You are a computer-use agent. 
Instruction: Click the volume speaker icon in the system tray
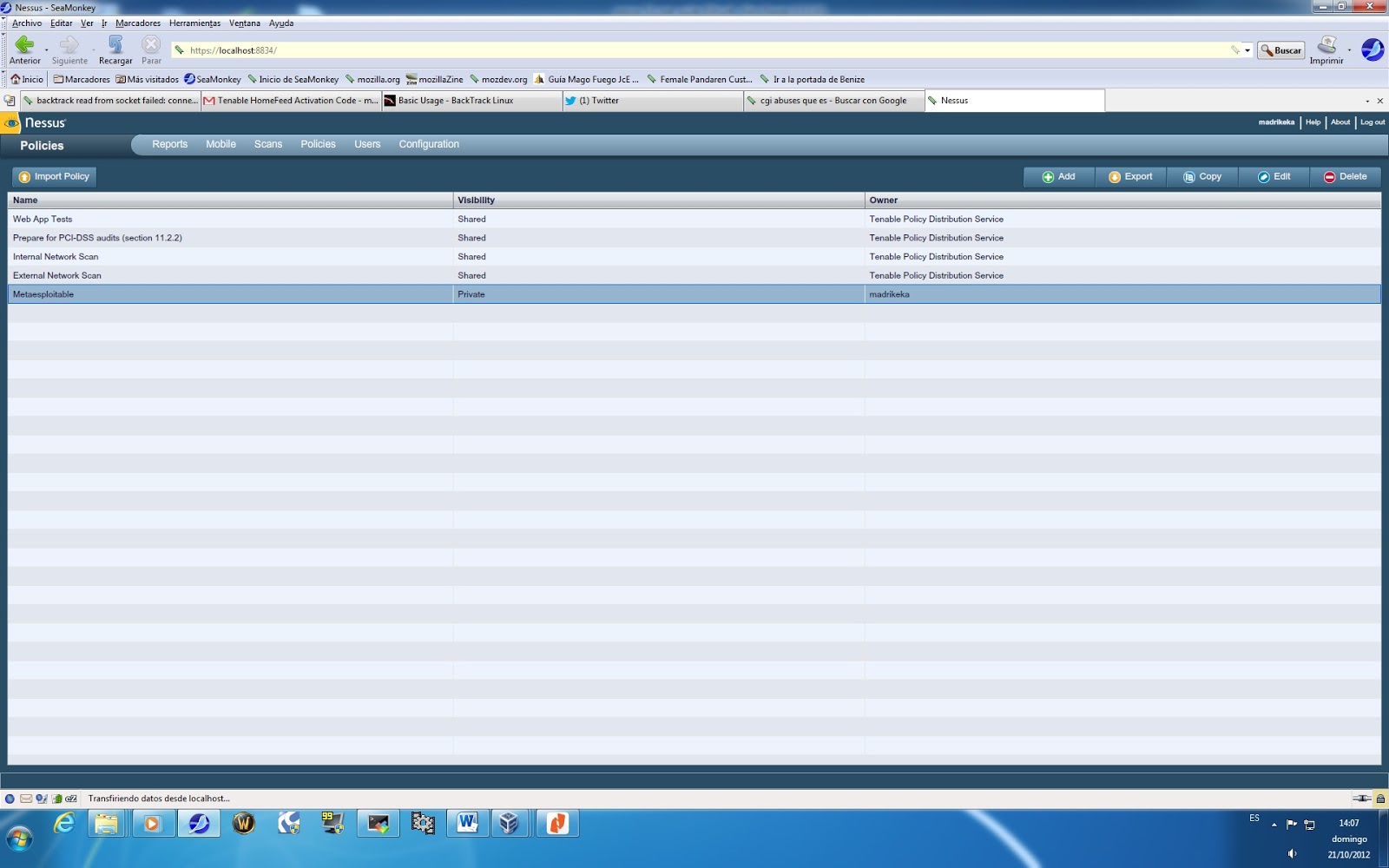[1292, 854]
